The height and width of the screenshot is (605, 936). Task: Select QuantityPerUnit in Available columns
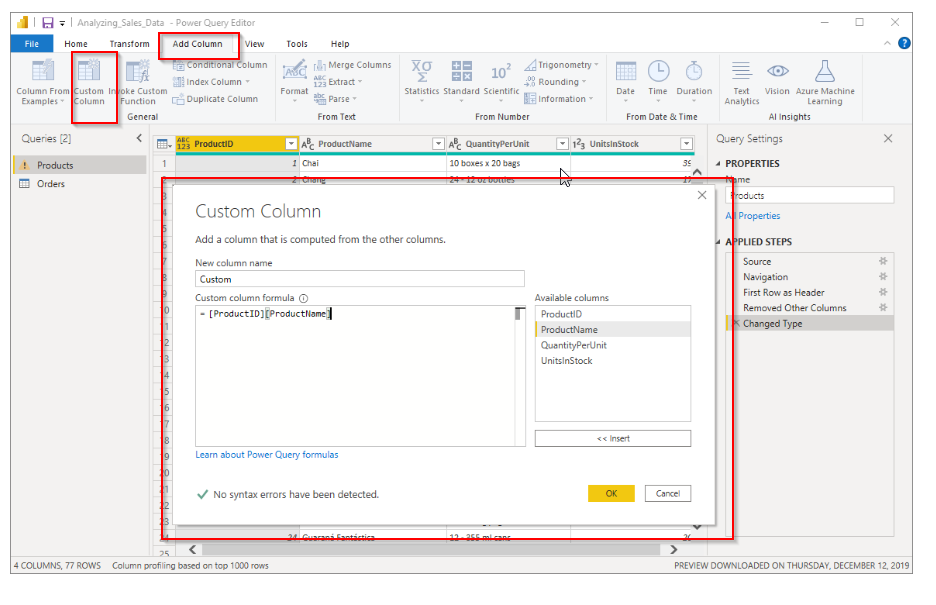(x=613, y=345)
